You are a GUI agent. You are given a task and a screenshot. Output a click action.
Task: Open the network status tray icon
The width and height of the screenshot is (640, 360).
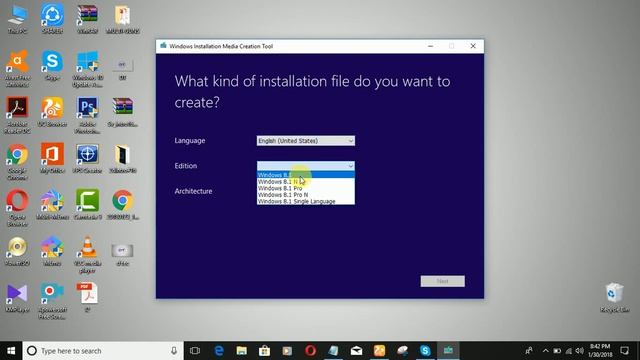pyautogui.click(x=569, y=351)
